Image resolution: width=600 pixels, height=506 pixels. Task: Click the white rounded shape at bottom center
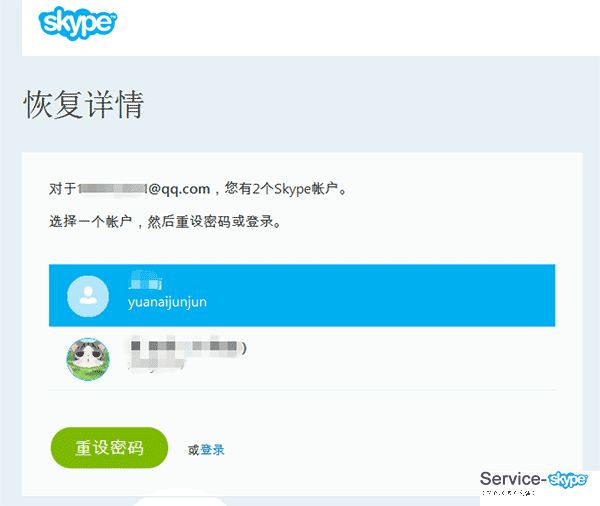[180, 500]
